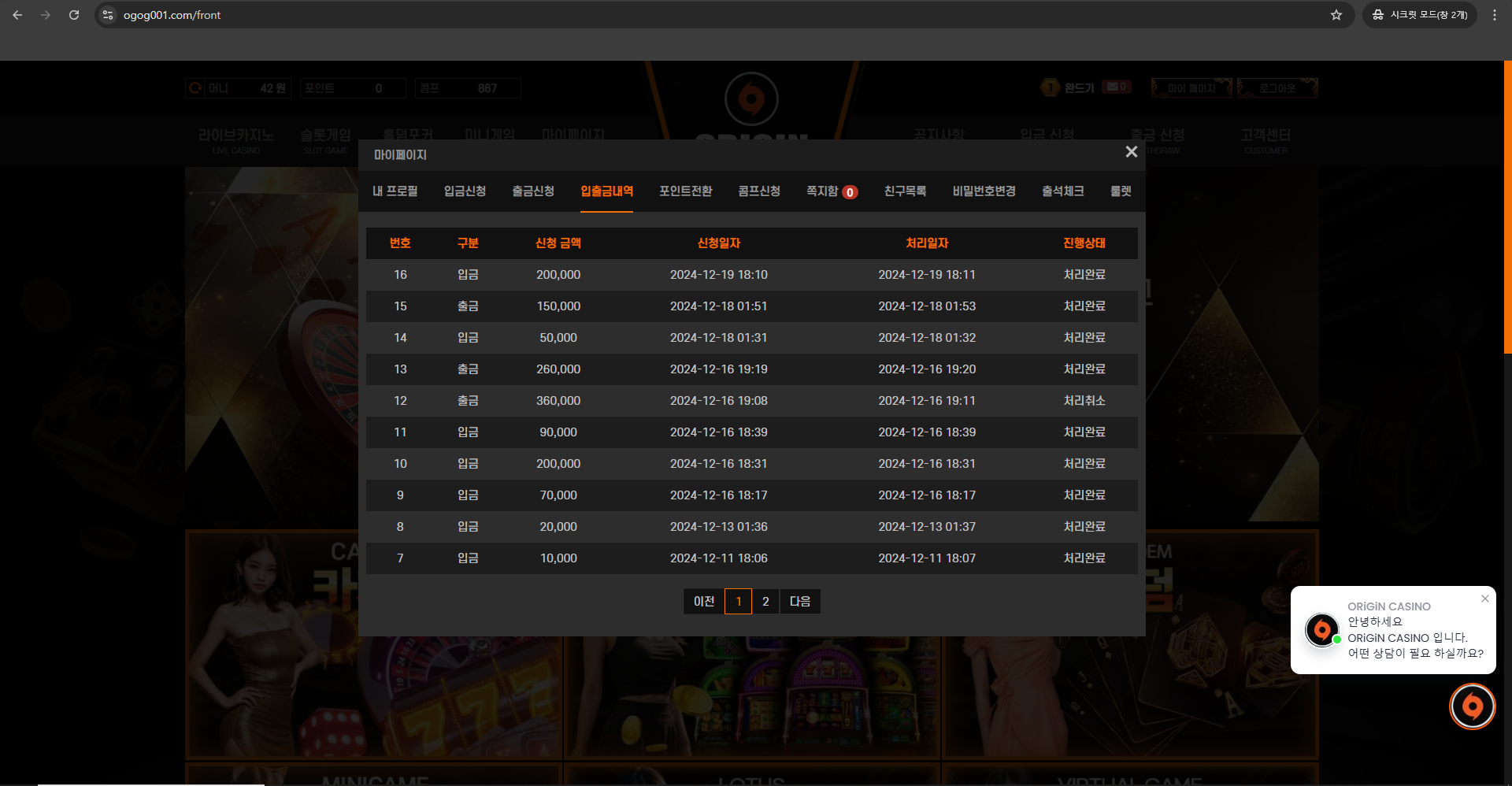This screenshot has width=1512, height=786.
Task: Open the chat launcher bubble icon
Action: [x=1473, y=706]
